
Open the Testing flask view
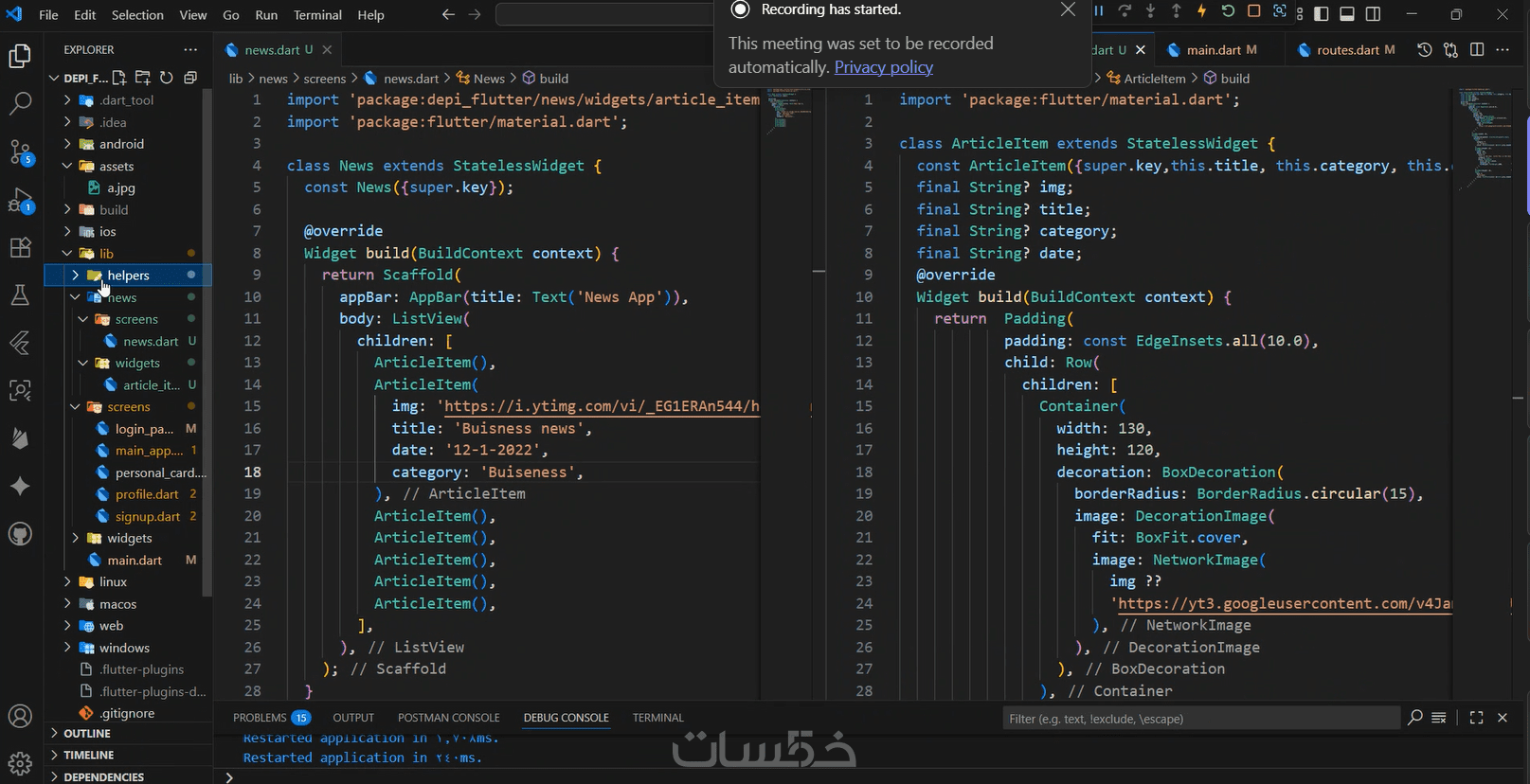click(20, 295)
